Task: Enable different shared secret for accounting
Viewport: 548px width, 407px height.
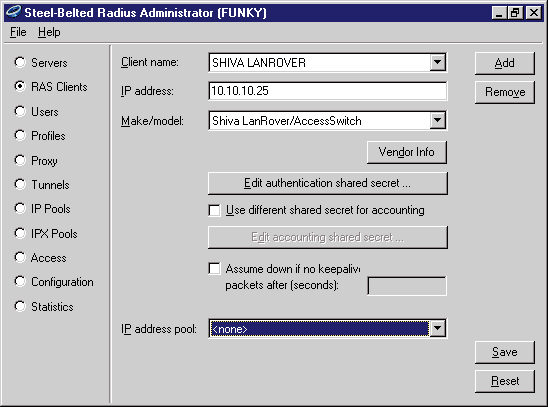Action: [214, 210]
